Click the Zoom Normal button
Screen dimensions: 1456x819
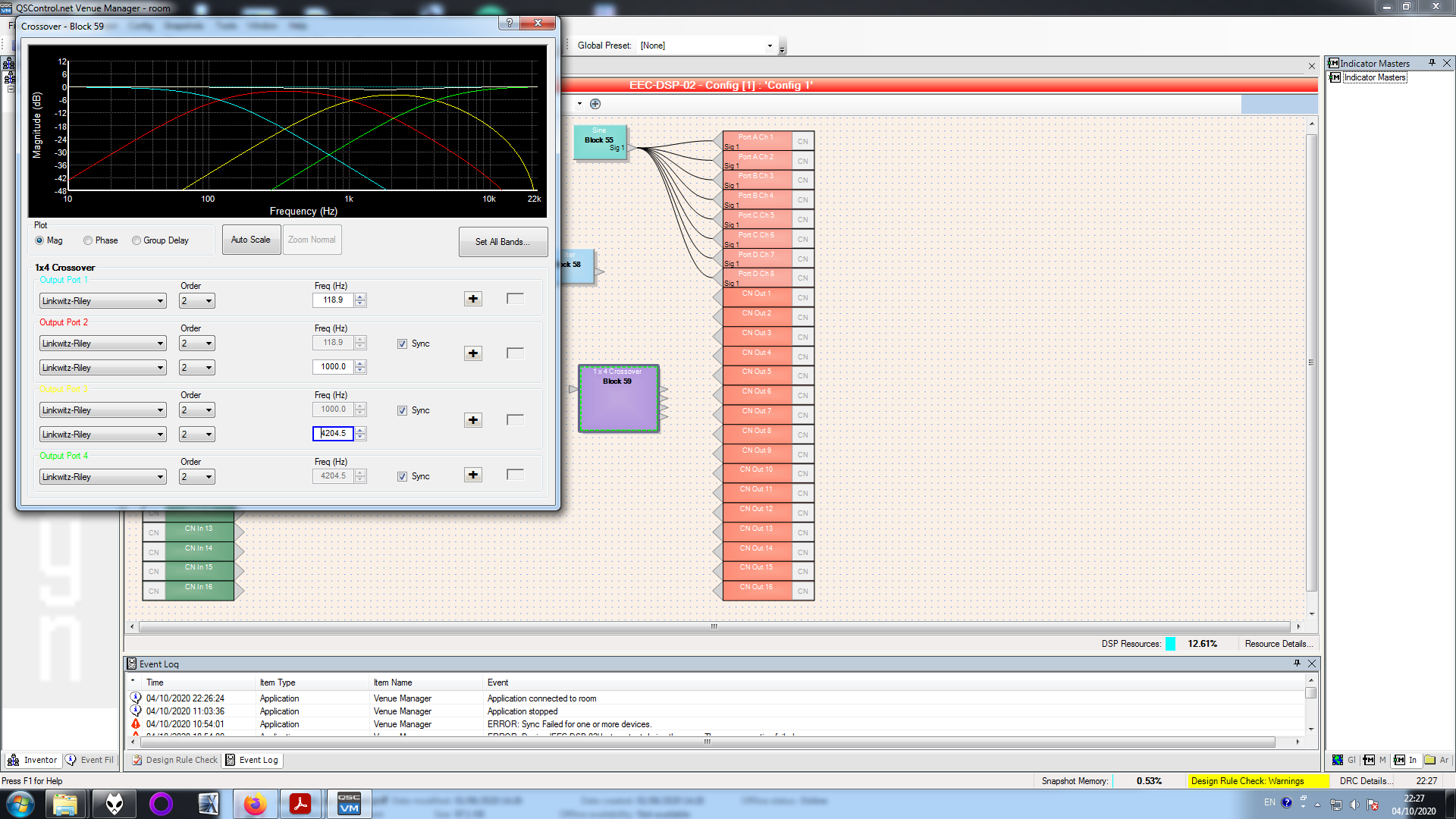point(312,240)
